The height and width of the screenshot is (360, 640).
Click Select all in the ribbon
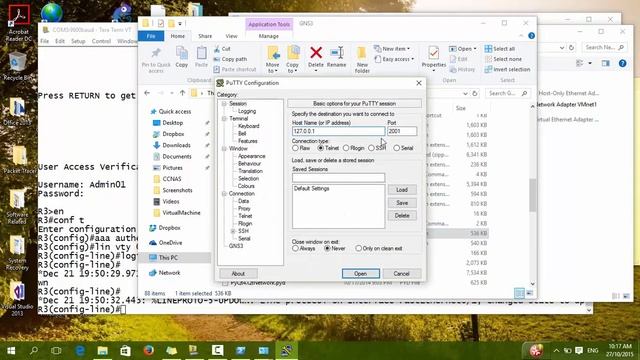500,49
